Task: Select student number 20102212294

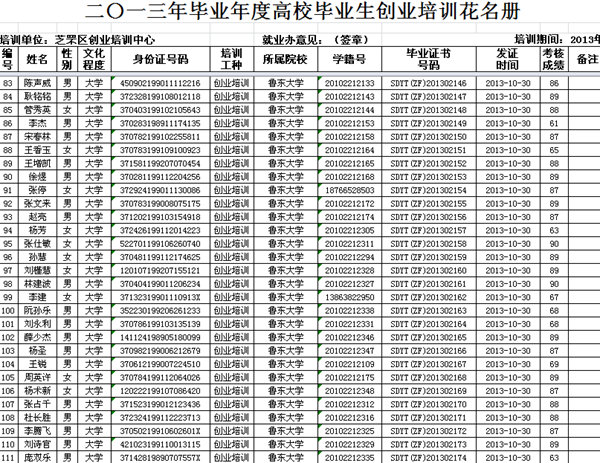Action: tap(350, 257)
